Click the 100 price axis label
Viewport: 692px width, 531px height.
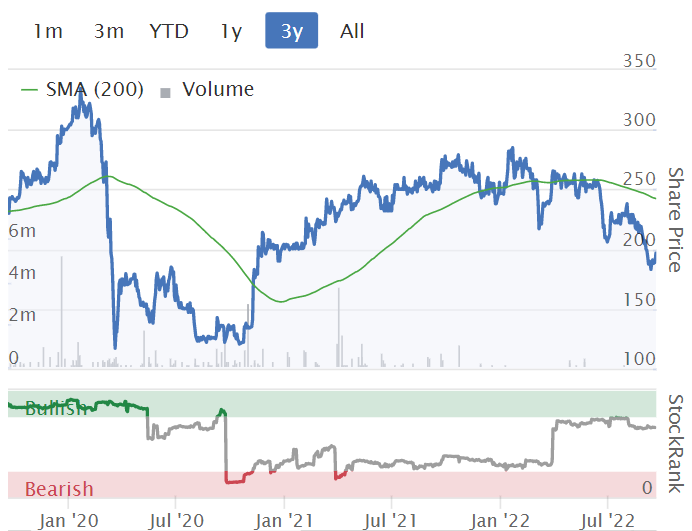point(639,359)
